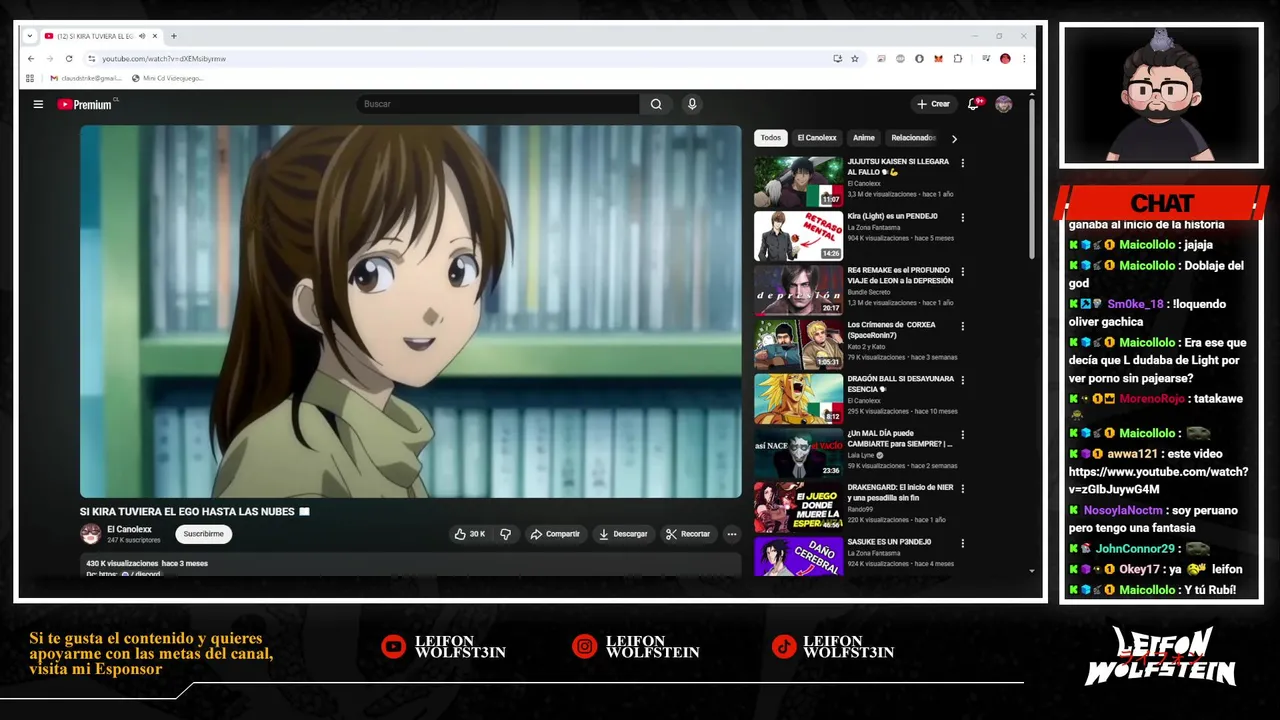Click the YouTube Buscar search field
The width and height of the screenshot is (1280, 720).
498,104
